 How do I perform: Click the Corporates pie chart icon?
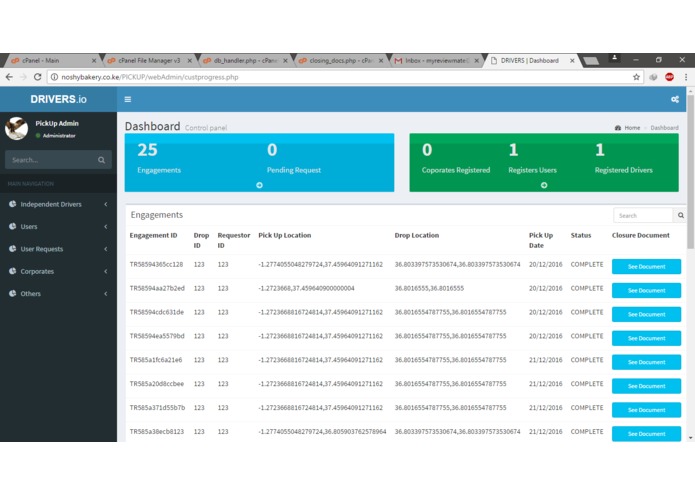click(x=12, y=271)
